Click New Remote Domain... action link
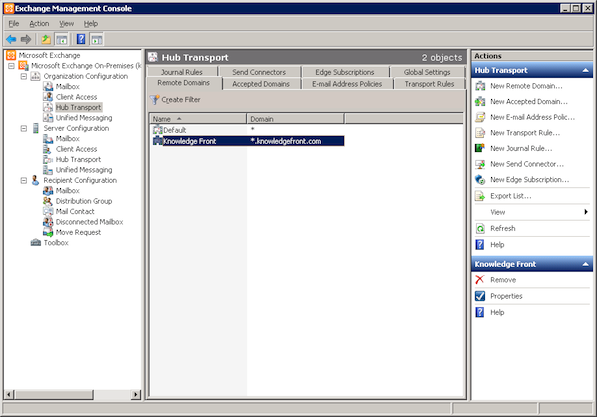 [x=526, y=86]
